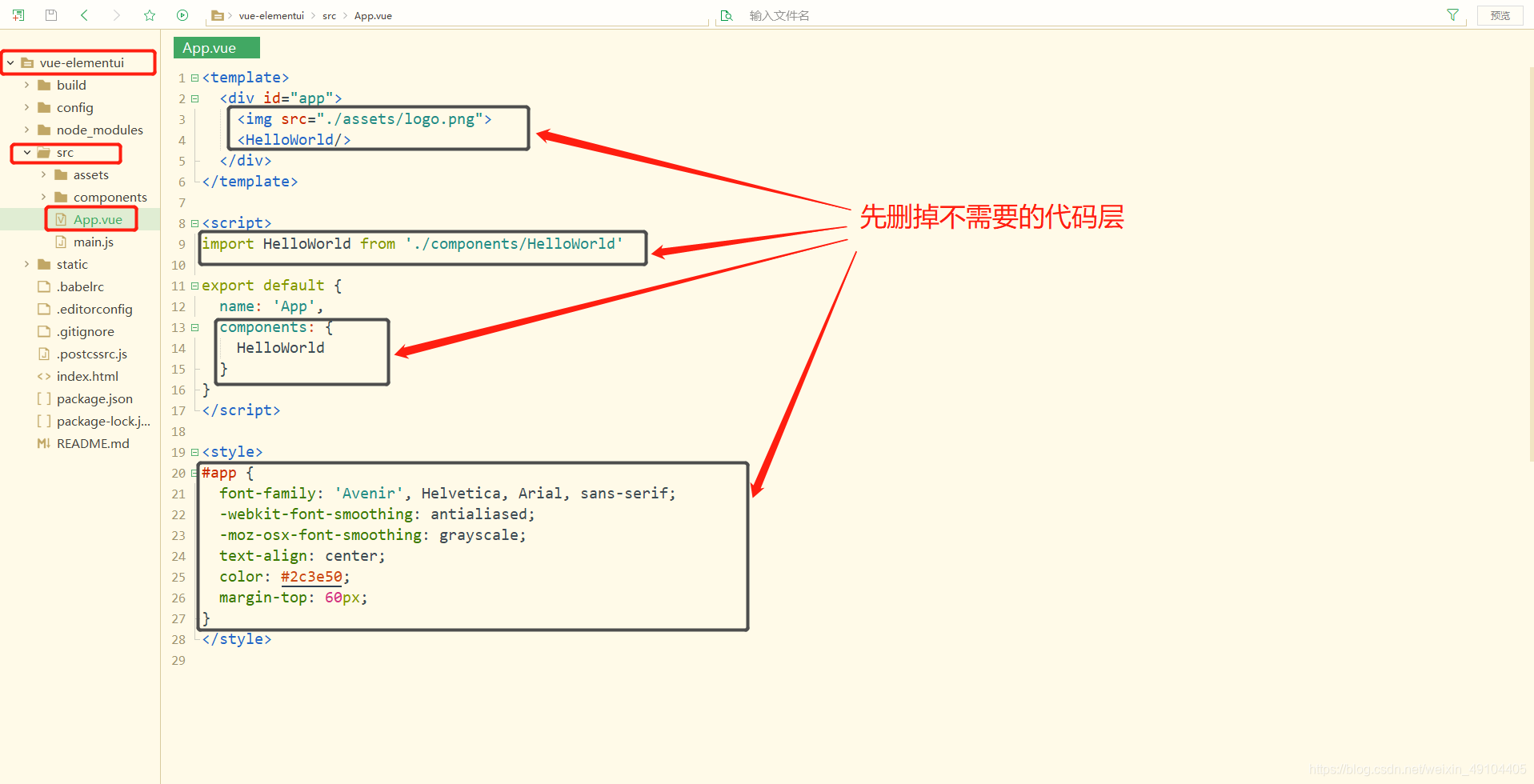Click the save file icon
The width and height of the screenshot is (1534, 784).
(x=51, y=15)
